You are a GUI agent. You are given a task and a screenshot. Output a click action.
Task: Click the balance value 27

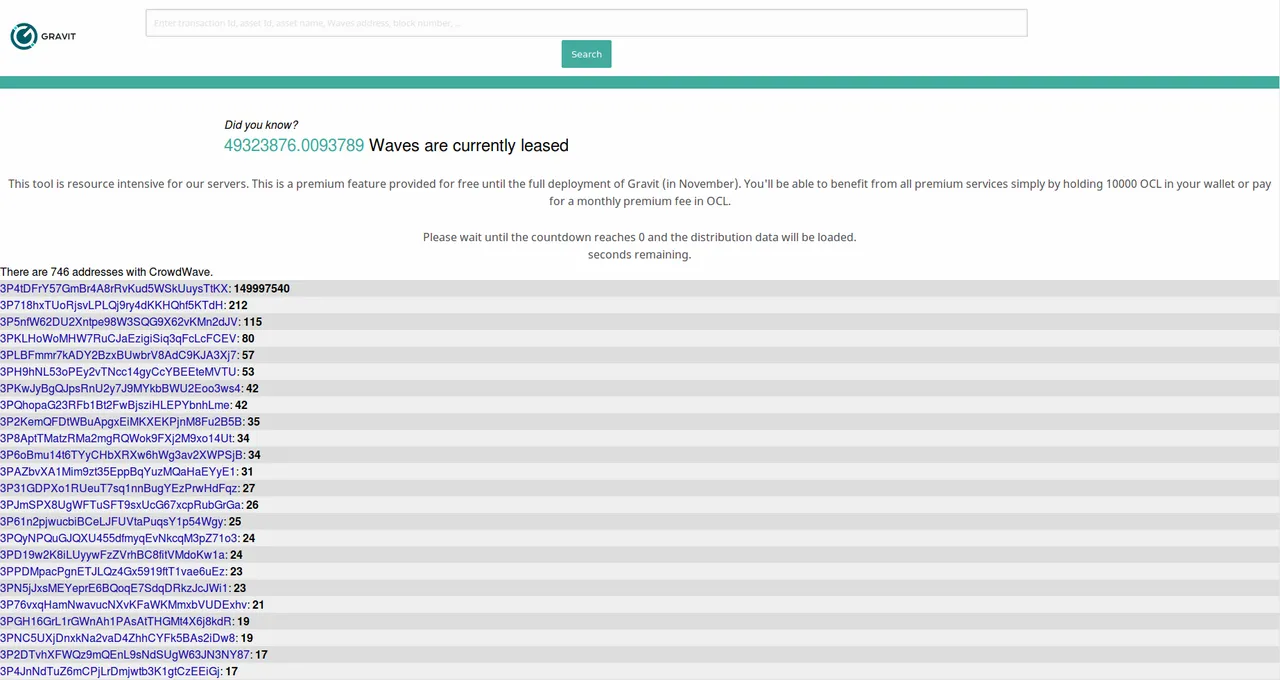tap(249, 488)
